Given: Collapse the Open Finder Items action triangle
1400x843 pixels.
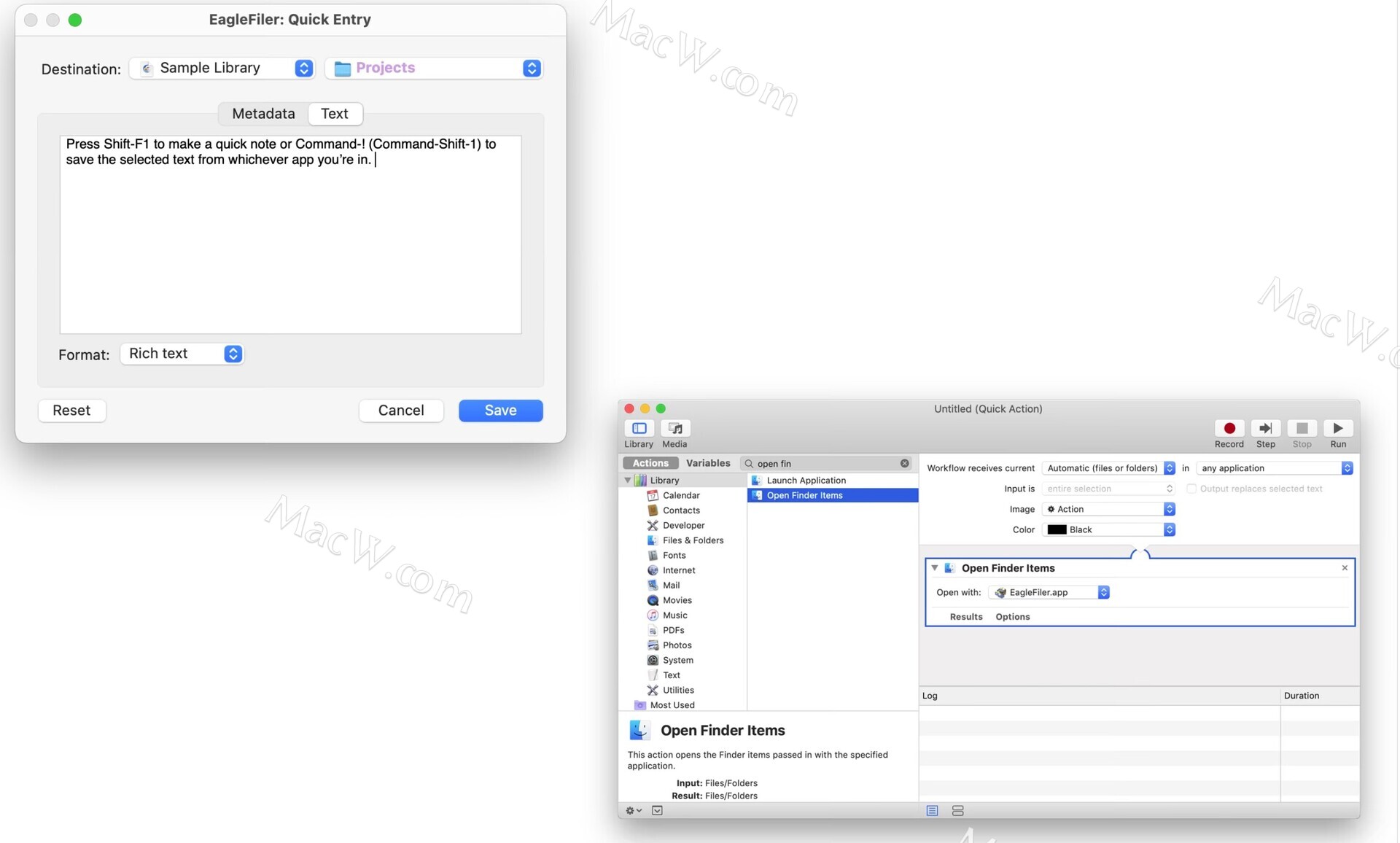Looking at the screenshot, I should click(x=935, y=568).
